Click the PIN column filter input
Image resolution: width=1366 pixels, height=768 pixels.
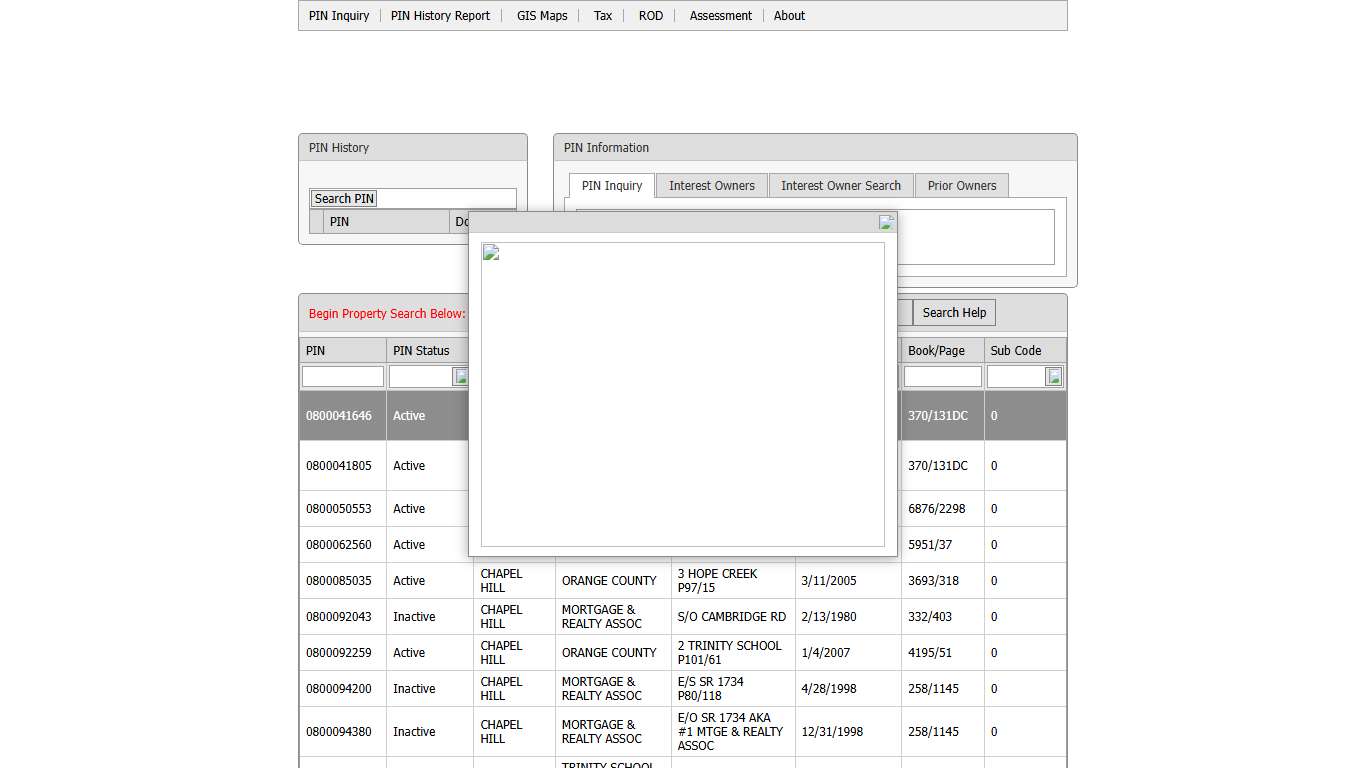pos(343,377)
